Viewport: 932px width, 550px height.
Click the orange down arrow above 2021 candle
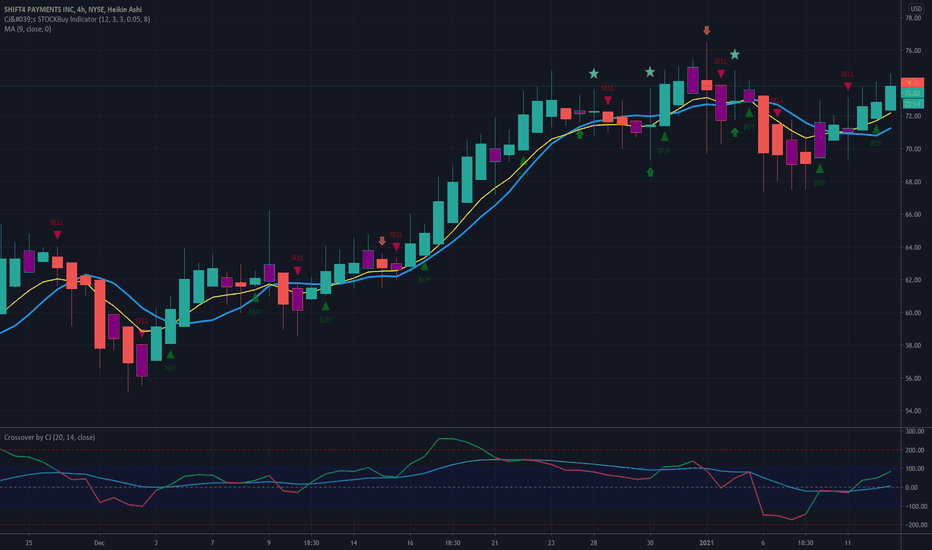point(707,30)
